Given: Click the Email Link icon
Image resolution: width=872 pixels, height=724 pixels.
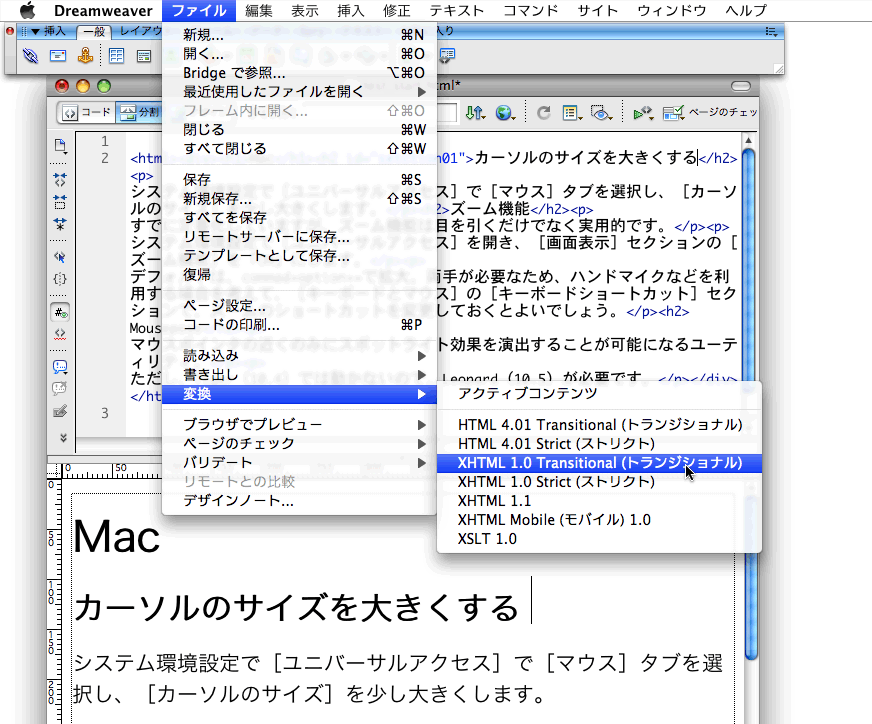Looking at the screenshot, I should click(x=58, y=56).
